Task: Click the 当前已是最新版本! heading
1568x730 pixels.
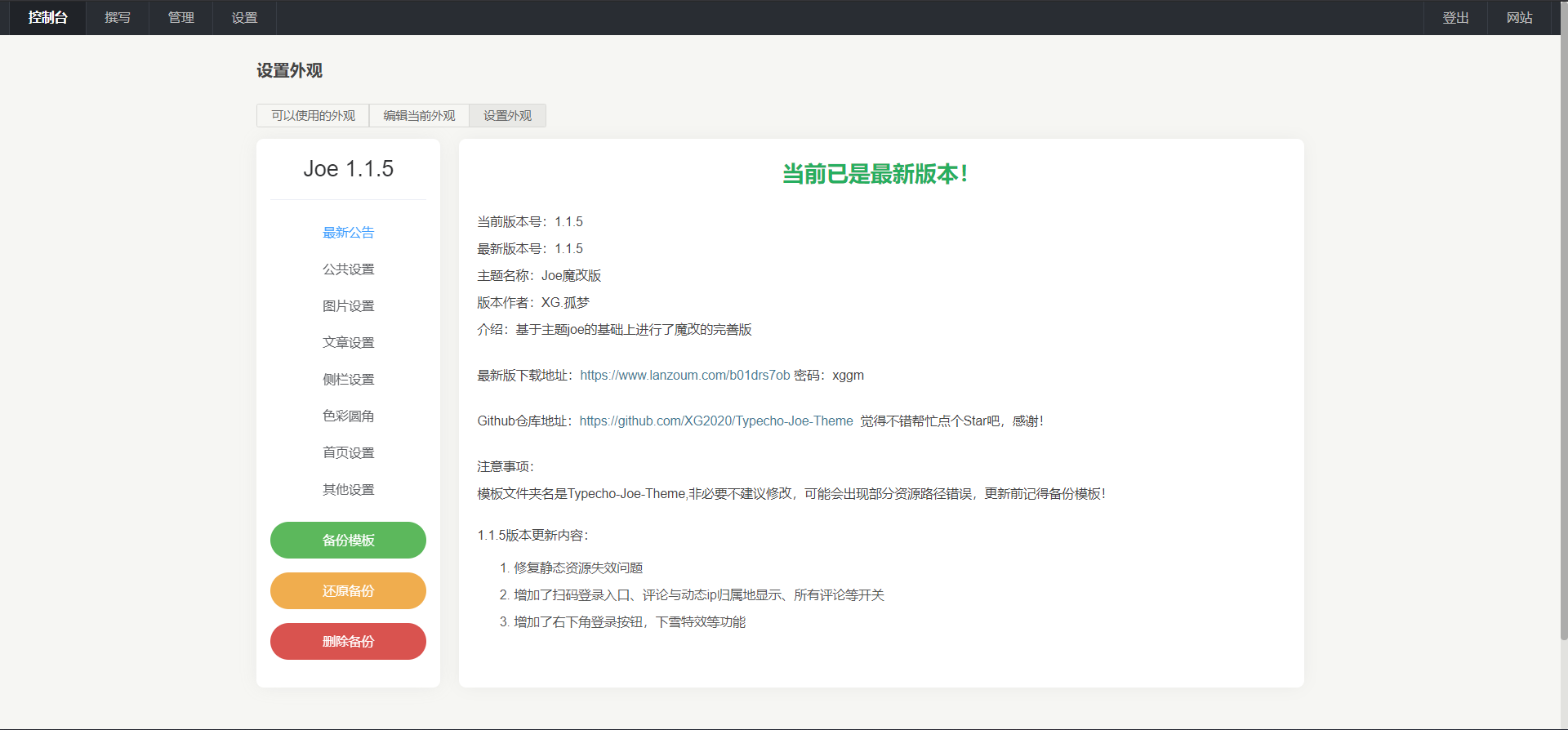Action: (875, 174)
